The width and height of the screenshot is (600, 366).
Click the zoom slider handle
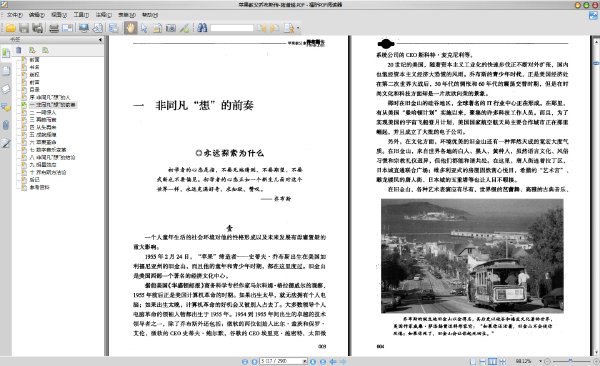[570, 361]
